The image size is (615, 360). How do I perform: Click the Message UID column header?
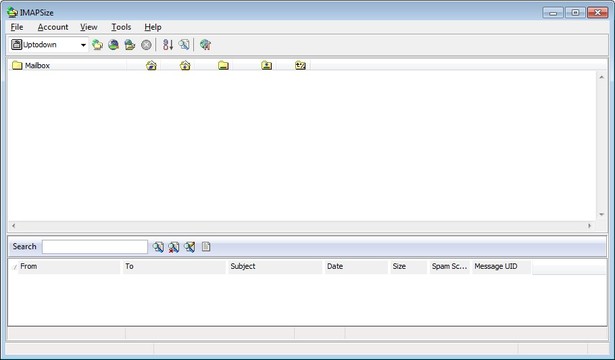tap(502, 267)
